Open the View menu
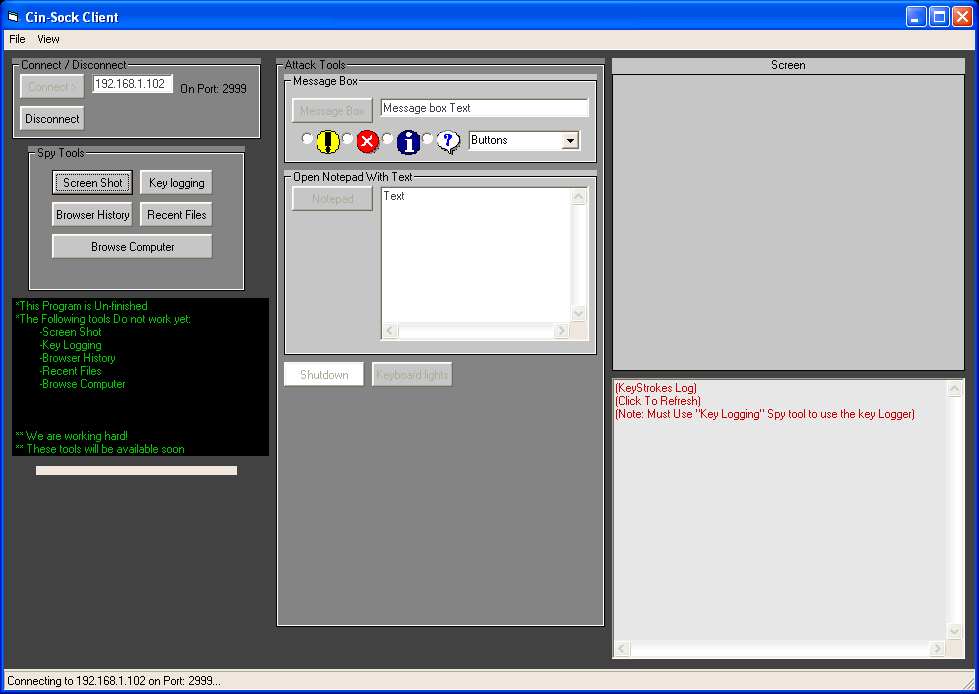979x694 pixels. pyautogui.click(x=48, y=39)
